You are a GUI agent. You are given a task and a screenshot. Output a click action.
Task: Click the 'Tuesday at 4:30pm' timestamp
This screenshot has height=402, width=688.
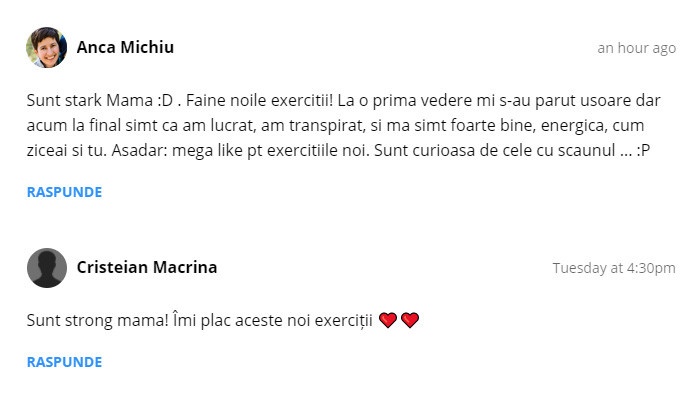[614, 268]
